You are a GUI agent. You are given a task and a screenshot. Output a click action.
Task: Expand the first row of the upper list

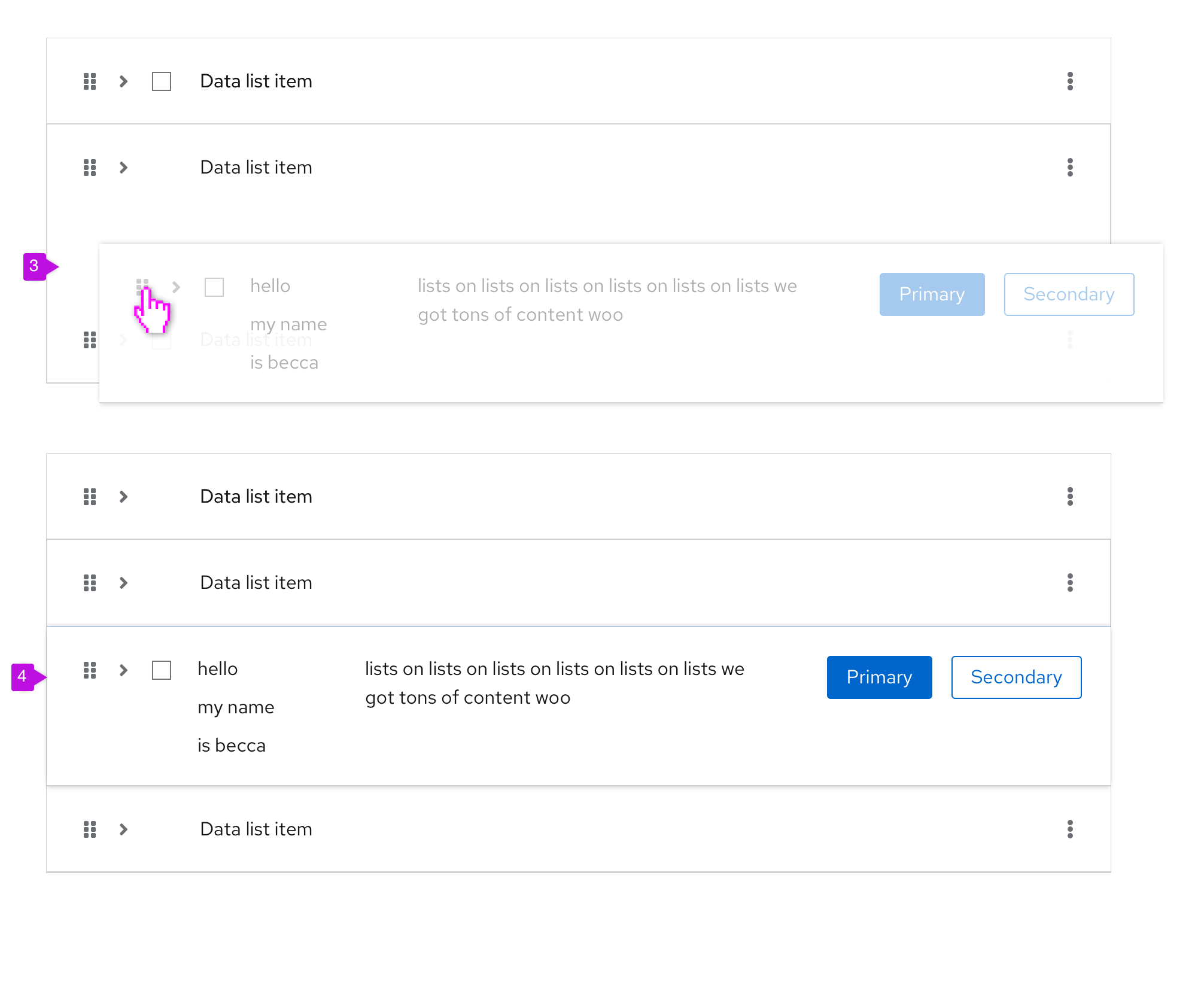click(123, 81)
